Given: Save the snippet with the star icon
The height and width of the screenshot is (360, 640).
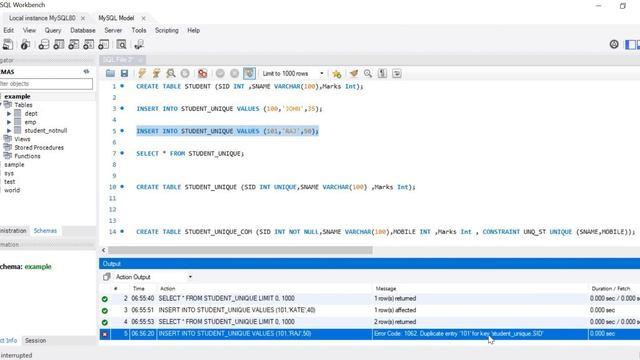Looking at the screenshot, I should coord(337,73).
